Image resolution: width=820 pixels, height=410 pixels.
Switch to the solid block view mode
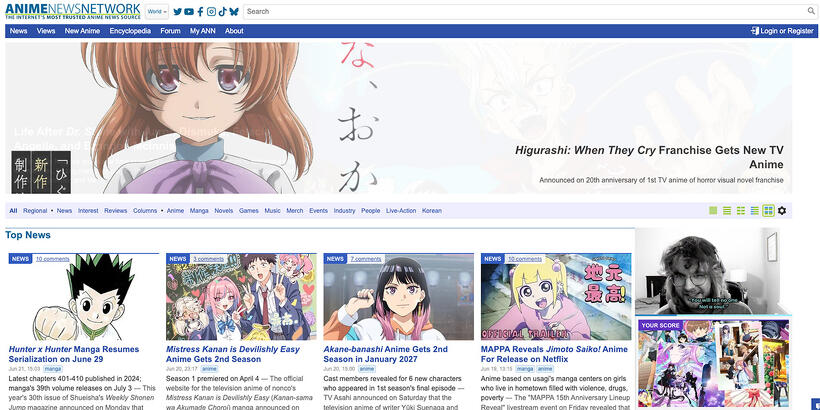coord(713,211)
